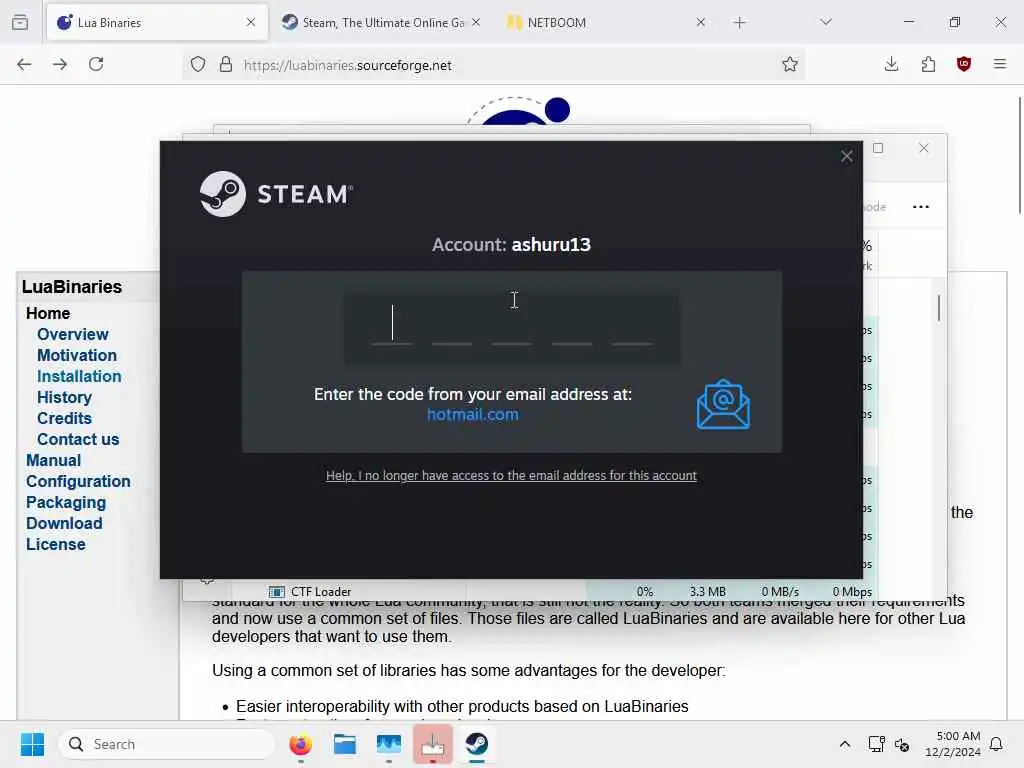Viewport: 1024px width, 768px height.
Task: Open the Installation sidebar link
Action: pos(79,376)
